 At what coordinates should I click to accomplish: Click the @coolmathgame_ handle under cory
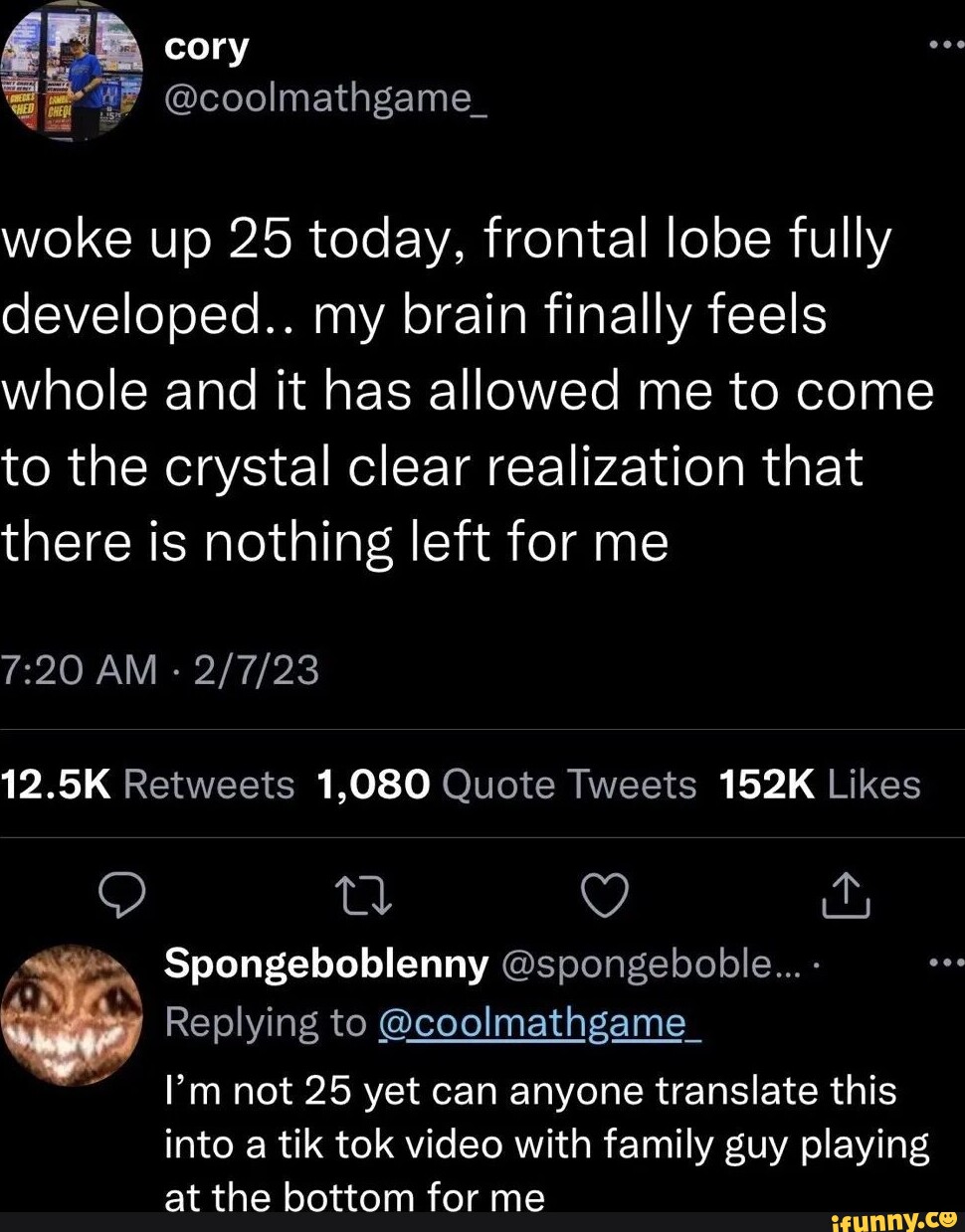[325, 97]
